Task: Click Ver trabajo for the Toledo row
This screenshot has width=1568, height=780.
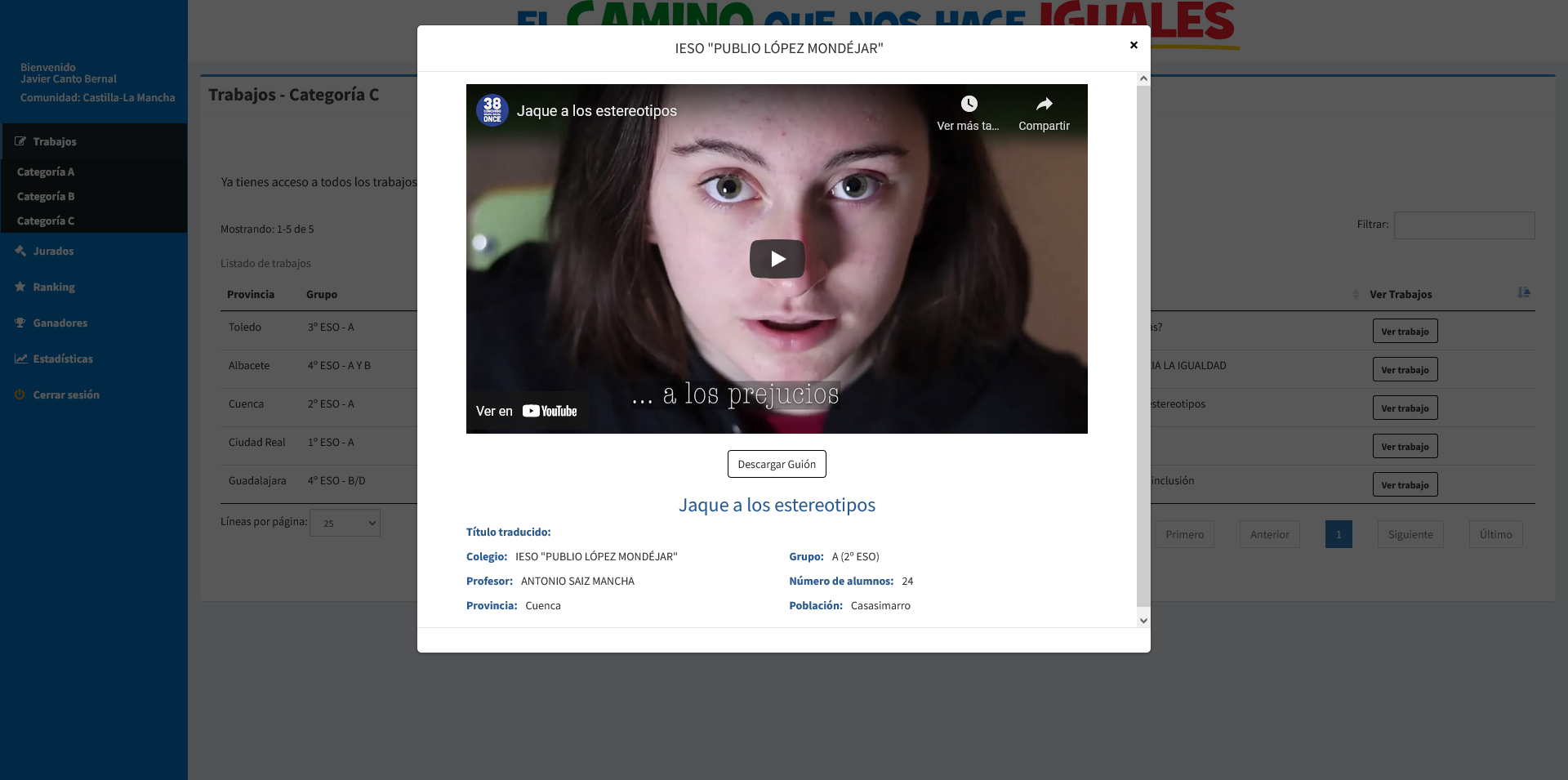Action: 1405,331
